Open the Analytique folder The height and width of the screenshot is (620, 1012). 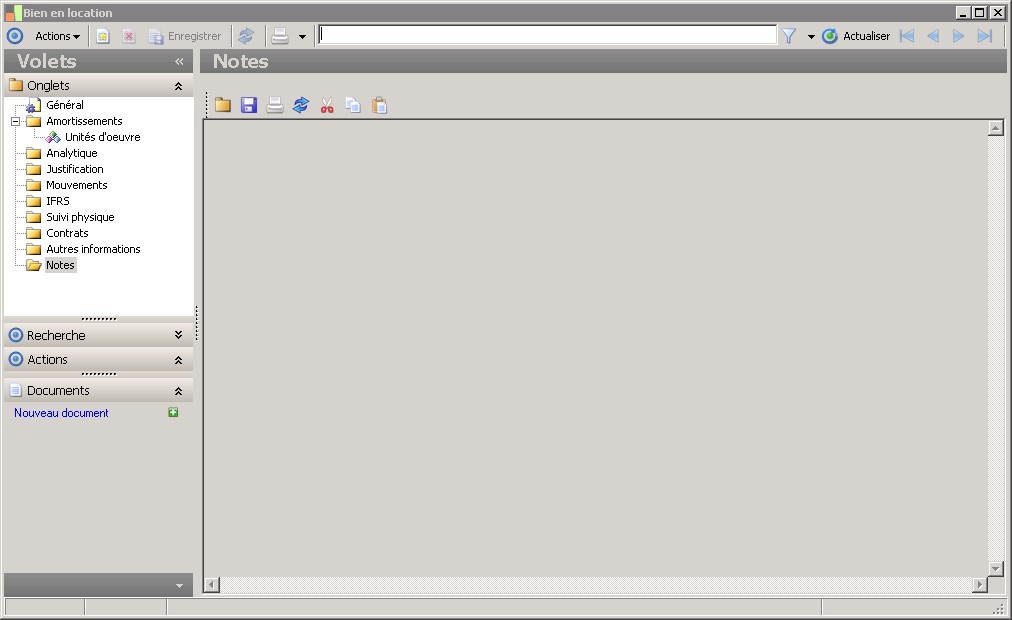pyautogui.click(x=72, y=153)
